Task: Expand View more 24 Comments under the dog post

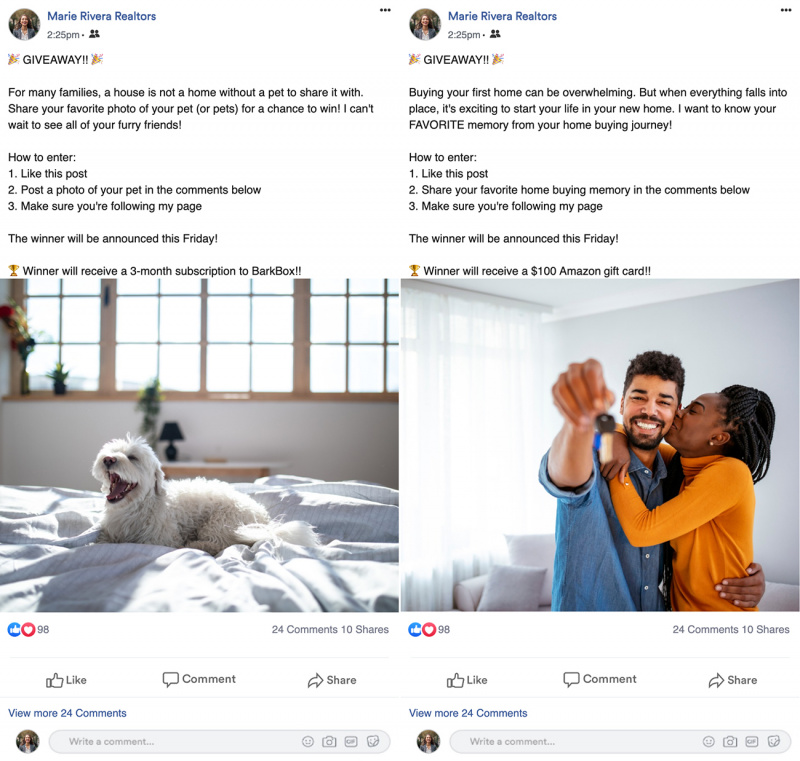Action: tap(67, 713)
